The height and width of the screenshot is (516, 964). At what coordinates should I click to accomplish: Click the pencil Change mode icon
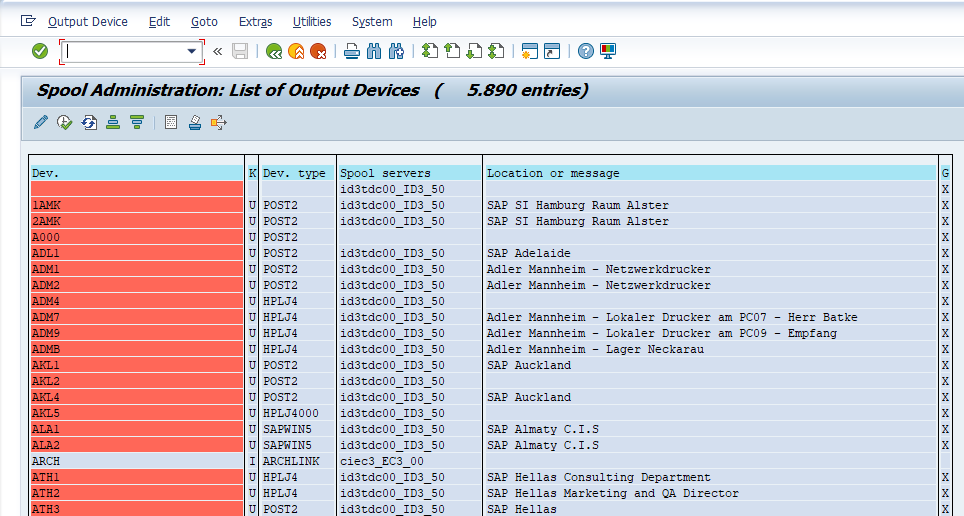click(41, 122)
